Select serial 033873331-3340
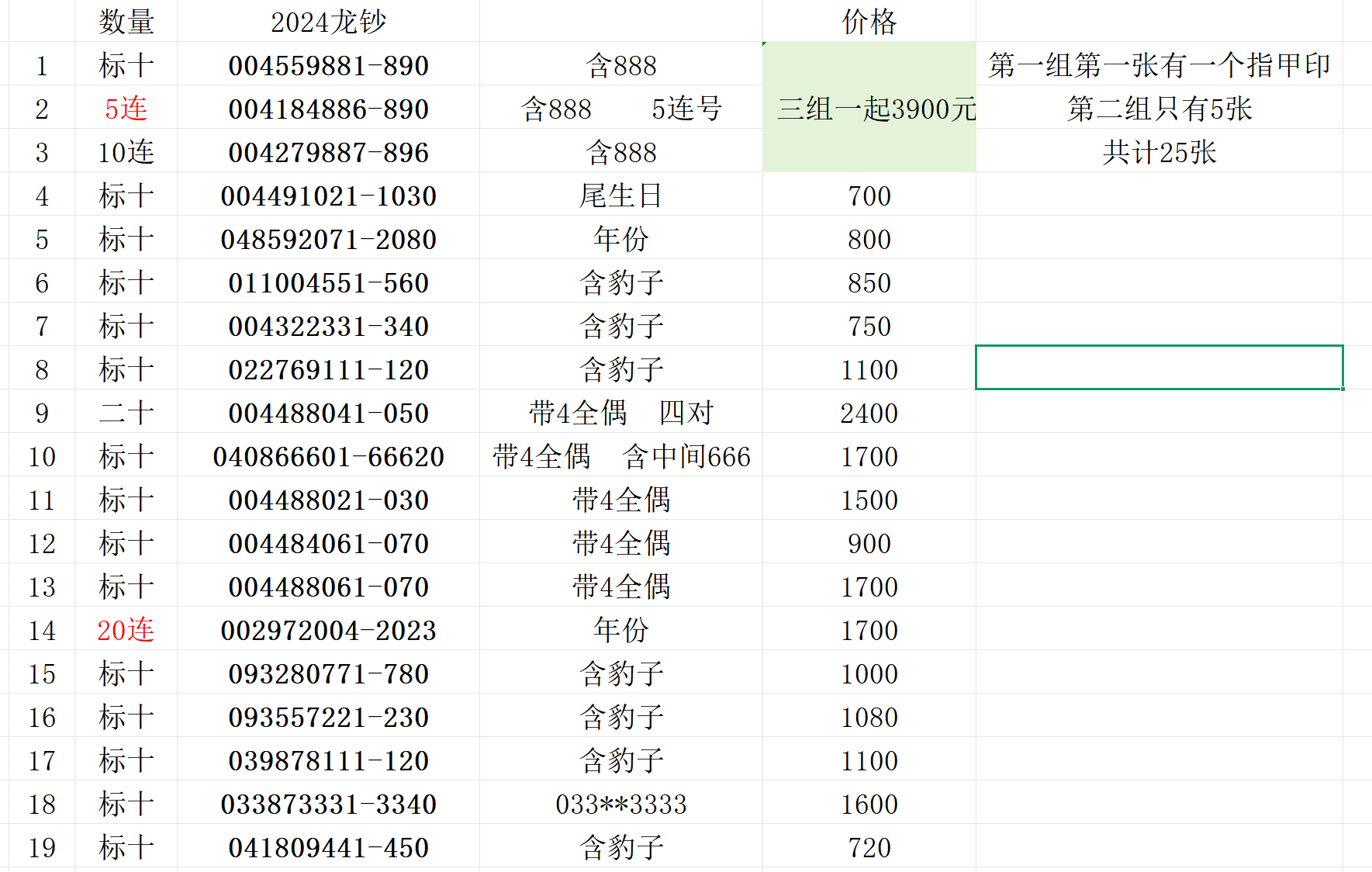 [x=328, y=804]
